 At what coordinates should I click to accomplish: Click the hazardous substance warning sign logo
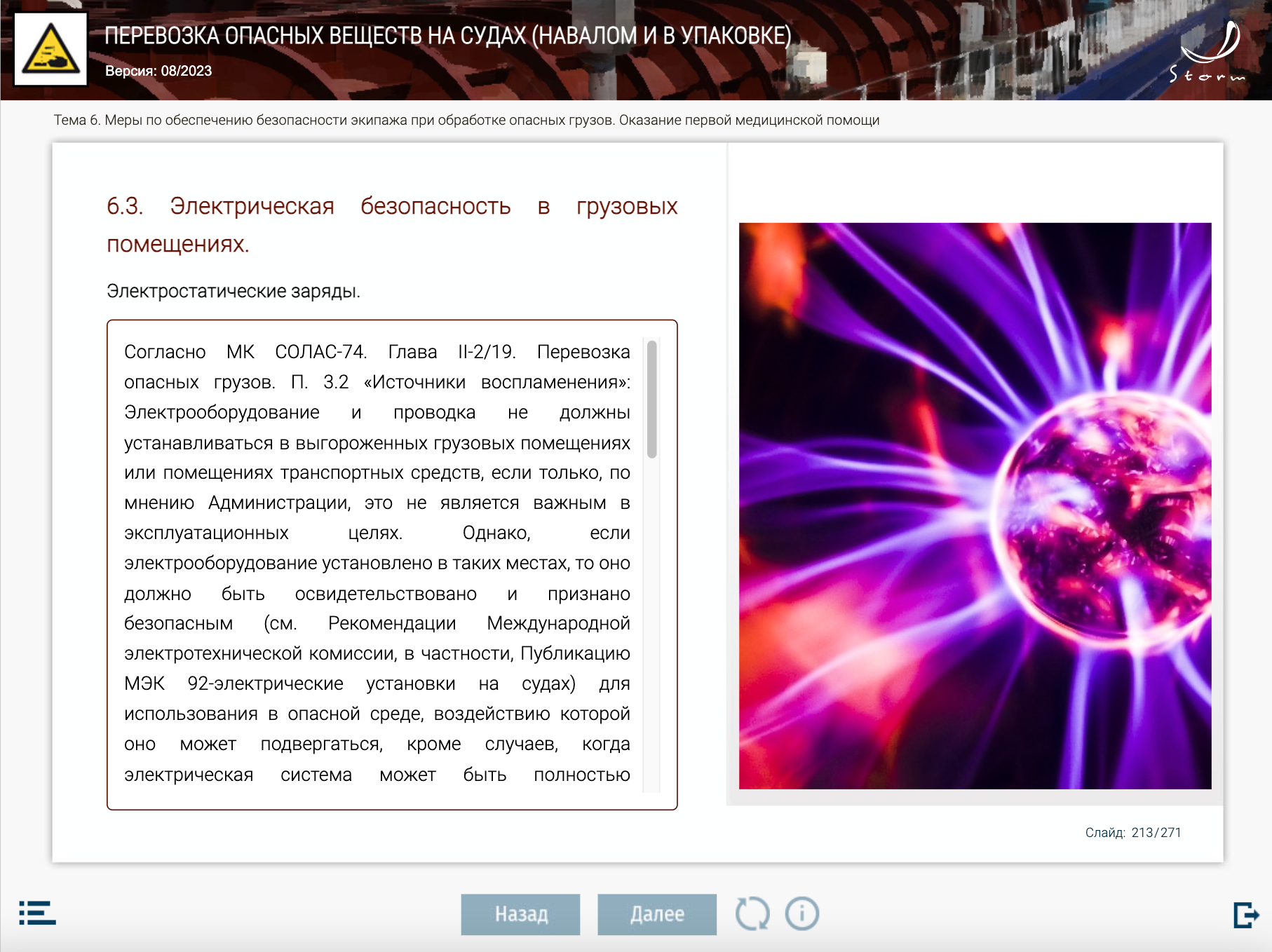pos(50,49)
